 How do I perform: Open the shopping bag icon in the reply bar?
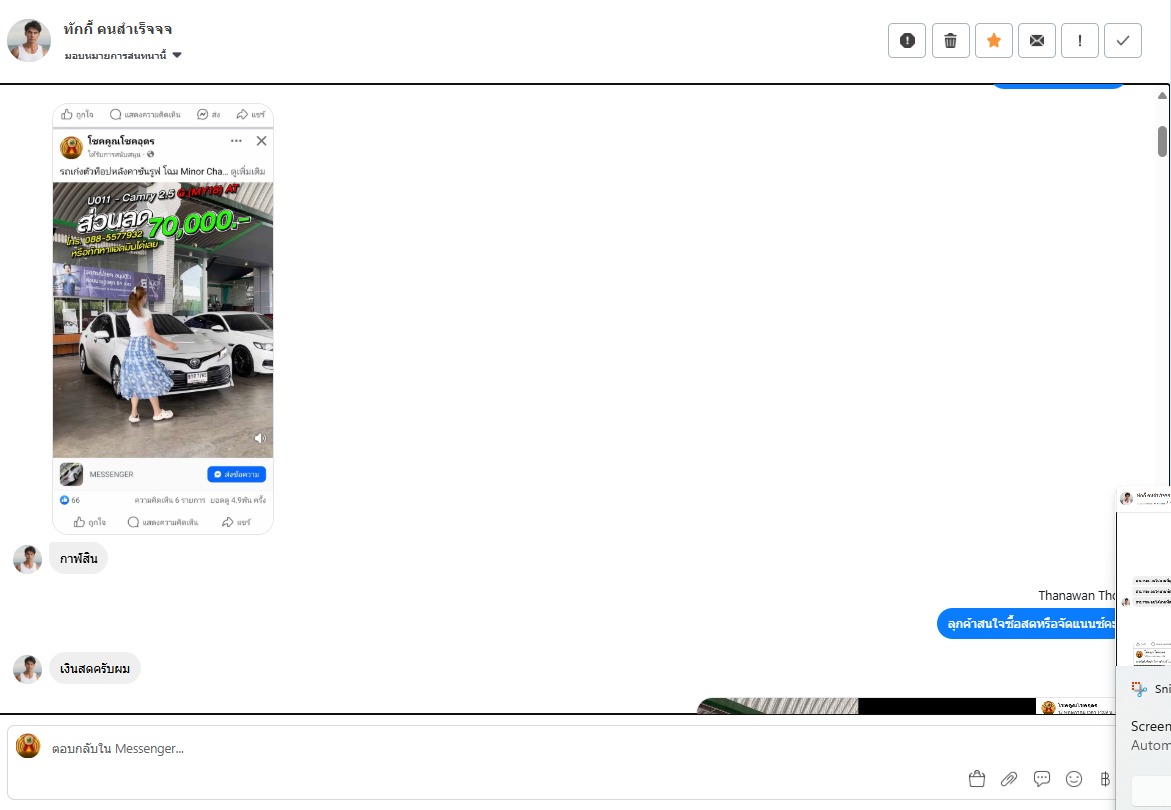(977, 779)
